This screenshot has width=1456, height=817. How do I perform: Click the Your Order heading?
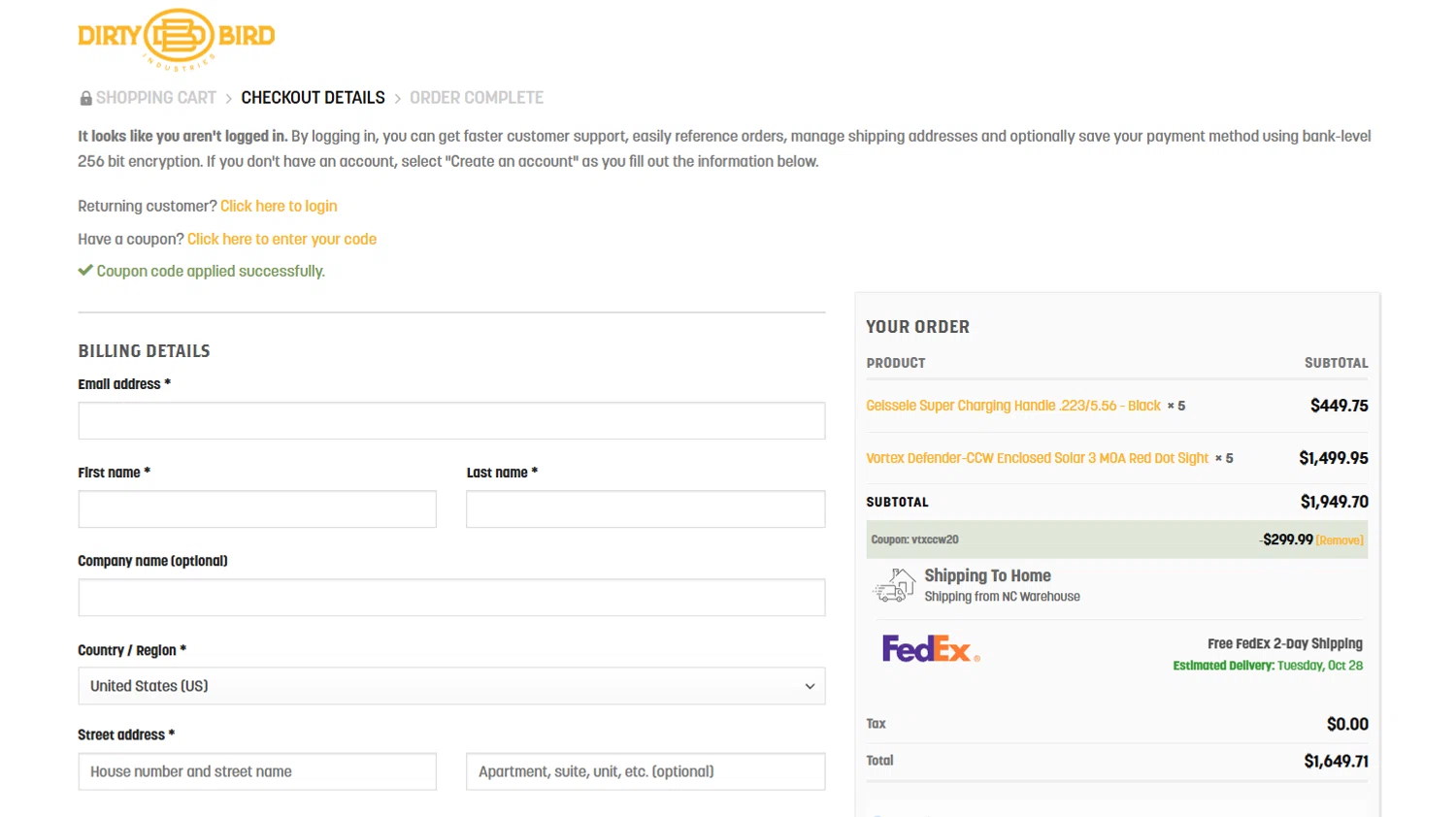click(917, 327)
